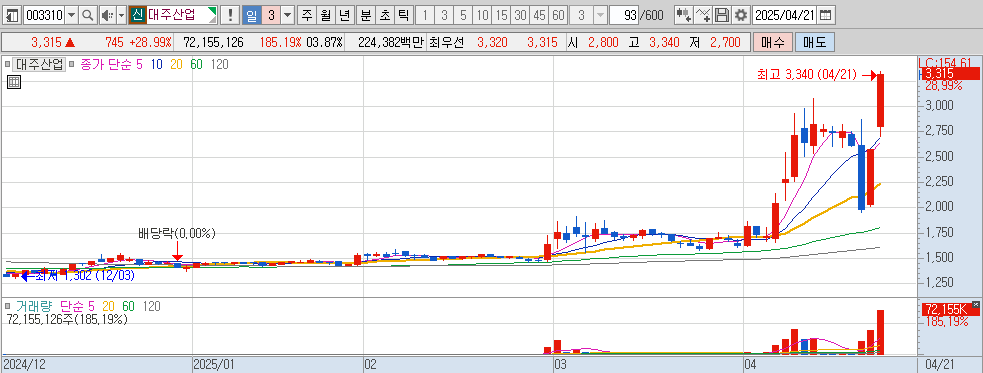Screen dimensions: 983x373
Task: Select the 20-day moving average legend in price chart
Action: click(x=176, y=64)
